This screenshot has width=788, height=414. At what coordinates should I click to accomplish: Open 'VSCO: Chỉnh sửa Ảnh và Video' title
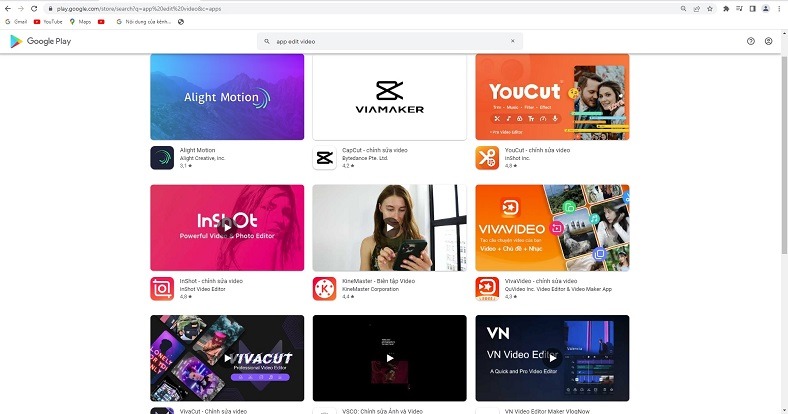click(x=382, y=411)
